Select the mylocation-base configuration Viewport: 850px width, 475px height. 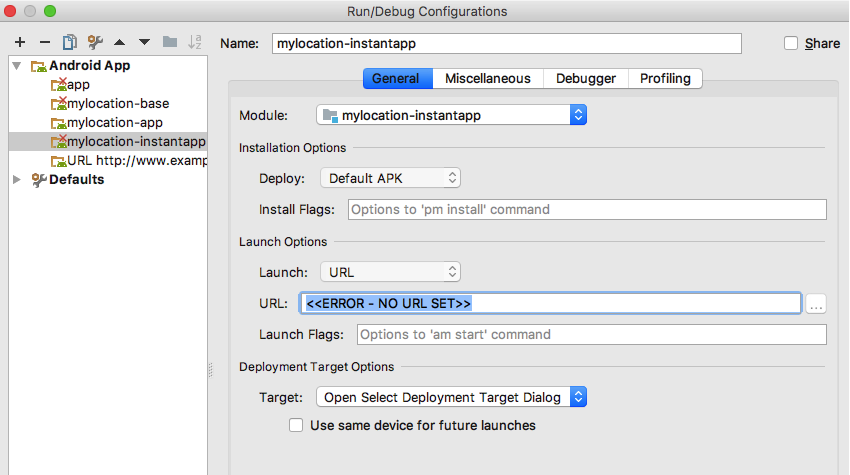click(117, 103)
